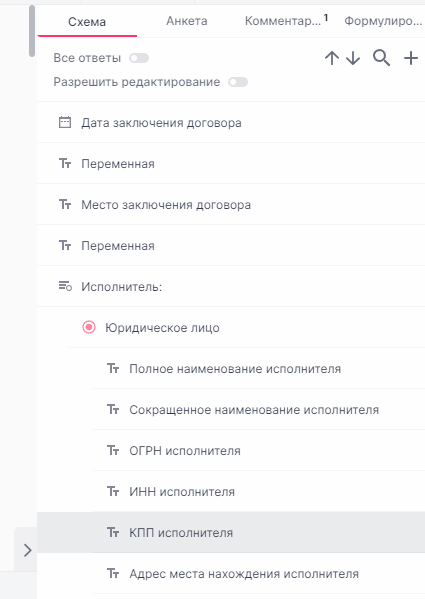This screenshot has height=599, width=425.
Task: Enable Разрешить редактирование switch
Action: [x=238, y=82]
